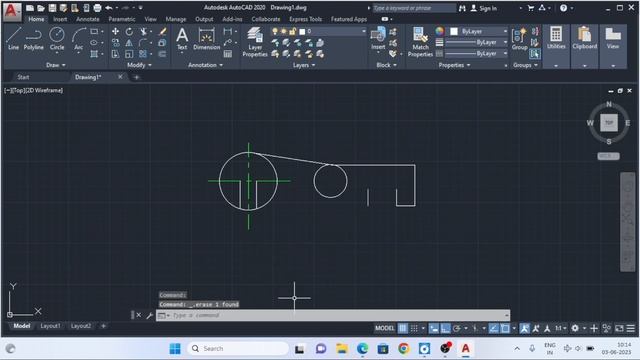640x360 pixels.
Task: Activate the Stretch tool
Action: [x=116, y=54]
